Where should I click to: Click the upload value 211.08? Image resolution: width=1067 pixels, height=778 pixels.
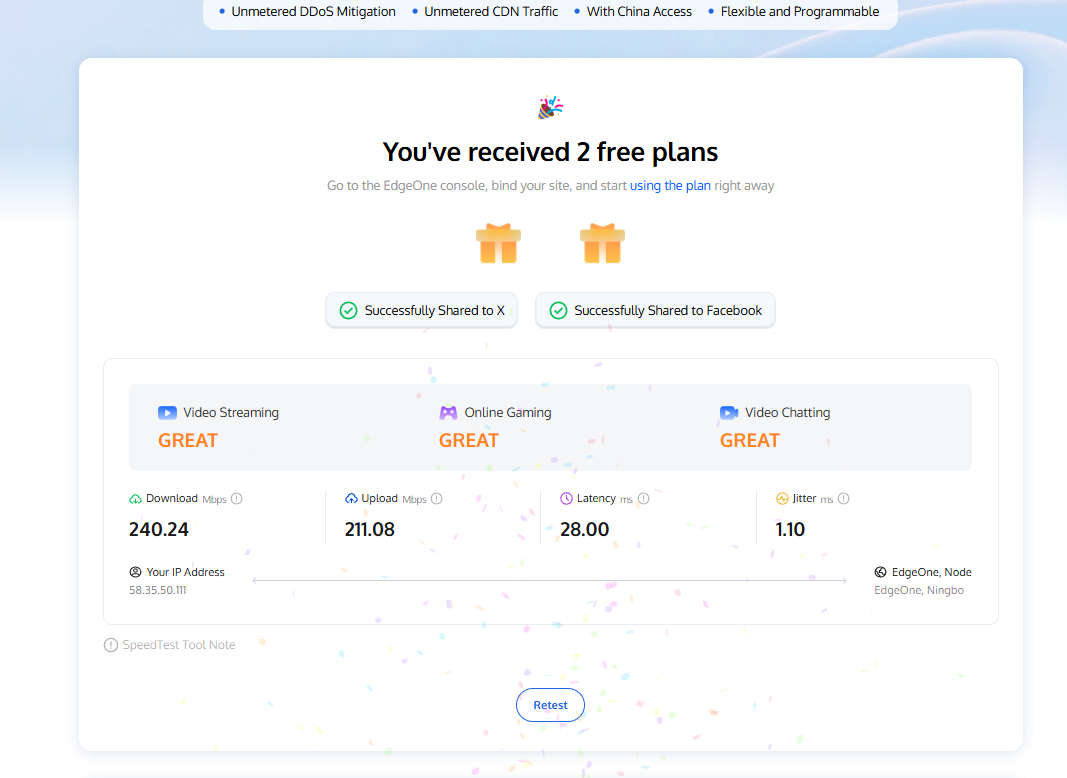click(x=370, y=530)
